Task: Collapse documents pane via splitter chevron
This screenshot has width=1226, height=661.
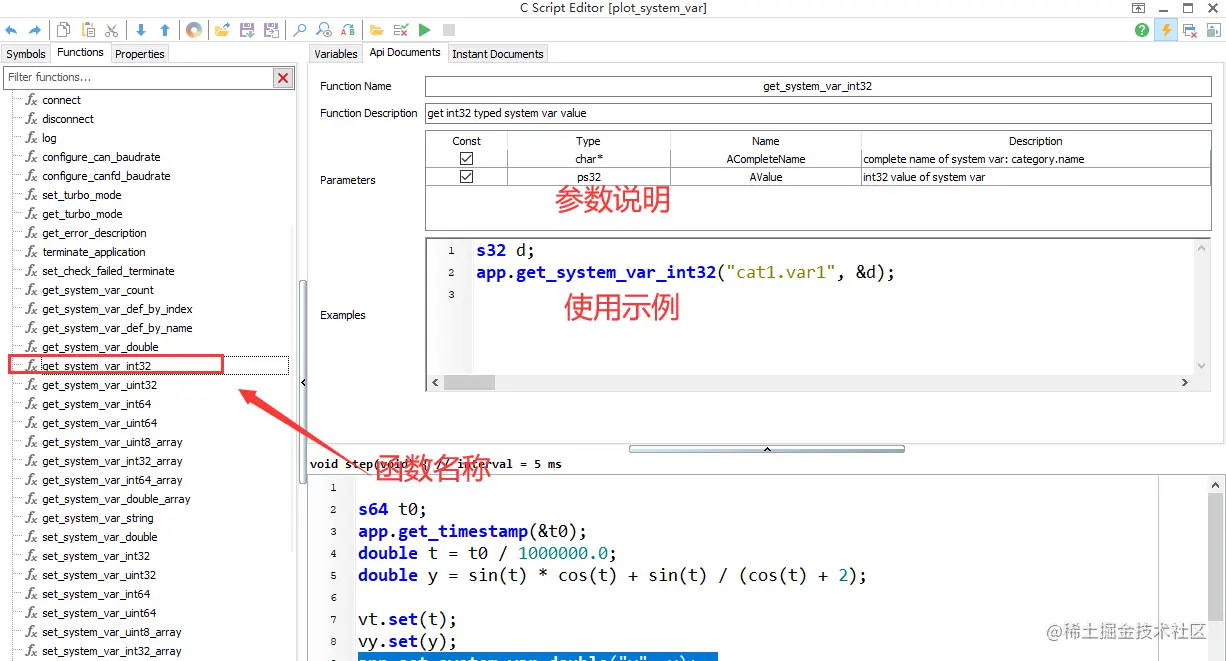Action: click(767, 449)
